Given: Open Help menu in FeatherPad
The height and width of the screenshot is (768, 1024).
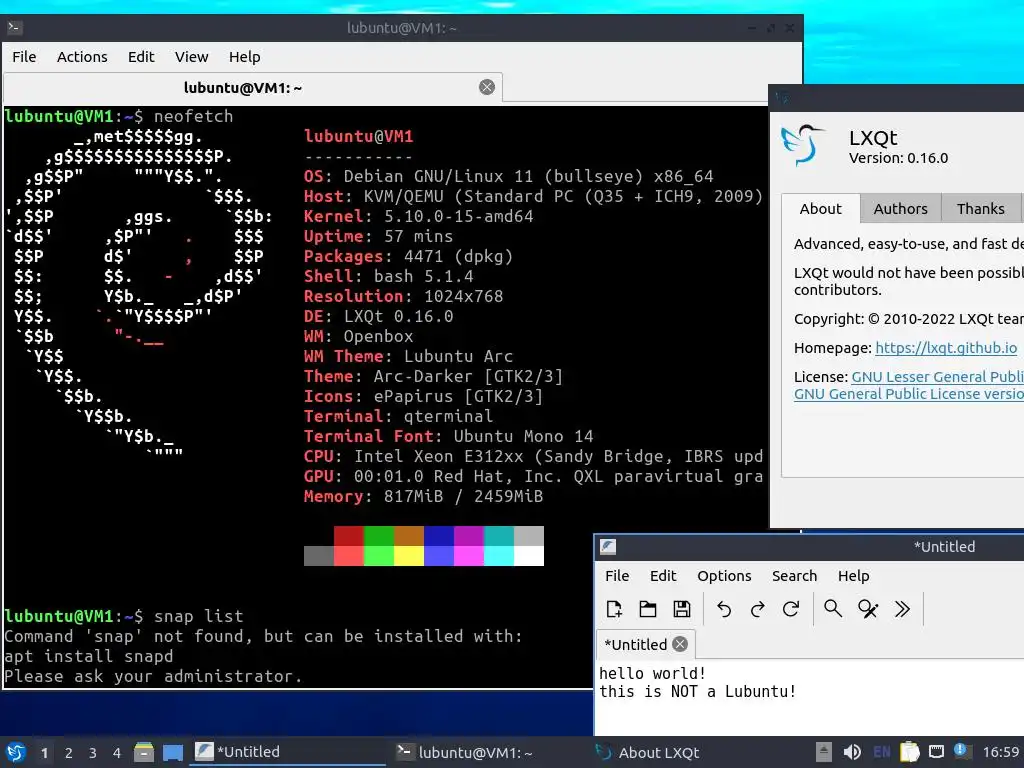Looking at the screenshot, I should click(x=854, y=575).
